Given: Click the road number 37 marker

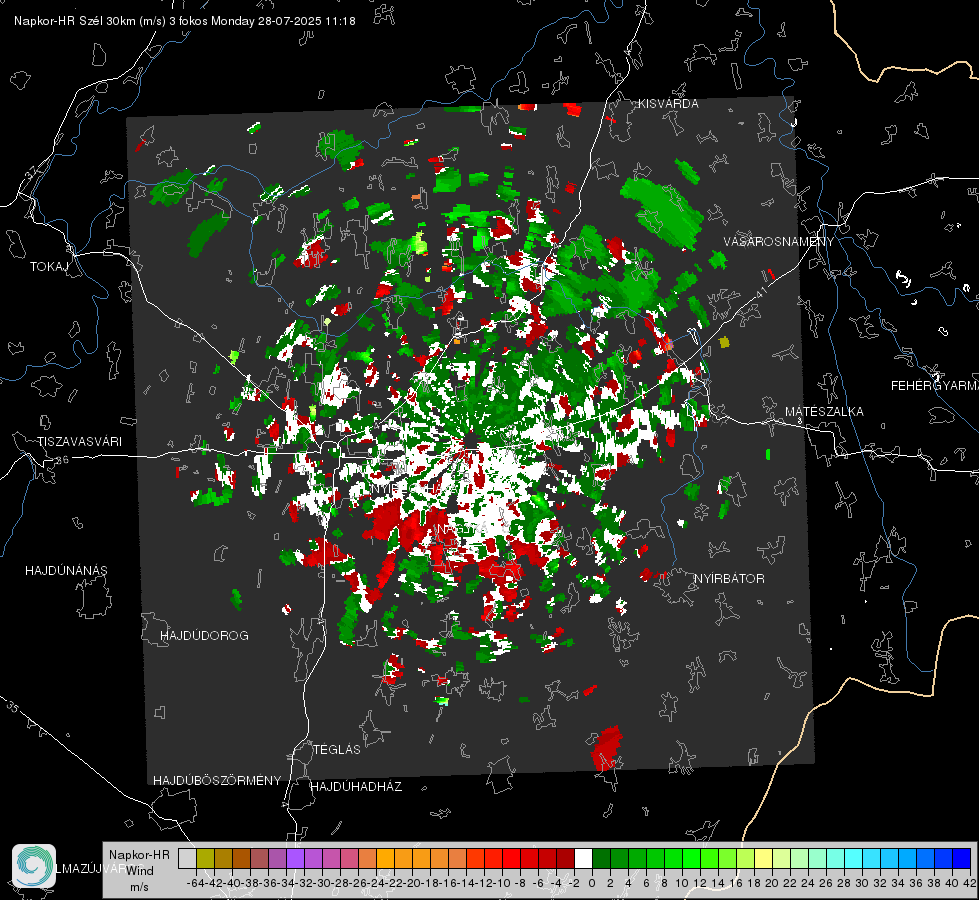Looking at the screenshot, I should [32, 173].
